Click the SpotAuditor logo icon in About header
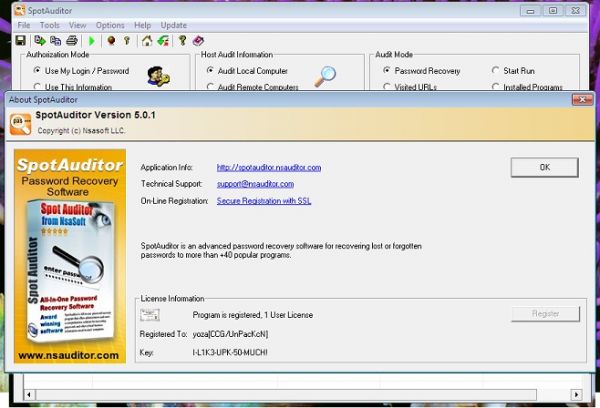Image resolution: width=600 pixels, height=408 pixels. tap(21, 124)
